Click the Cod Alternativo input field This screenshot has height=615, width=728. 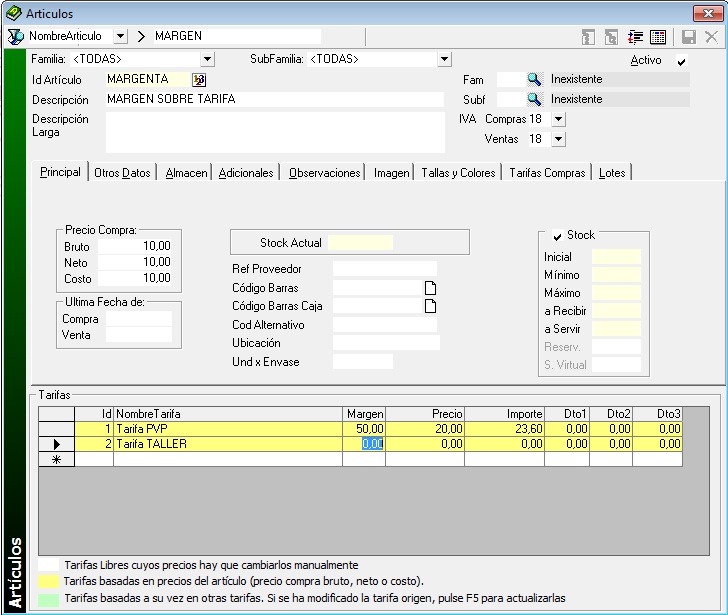(x=385, y=324)
